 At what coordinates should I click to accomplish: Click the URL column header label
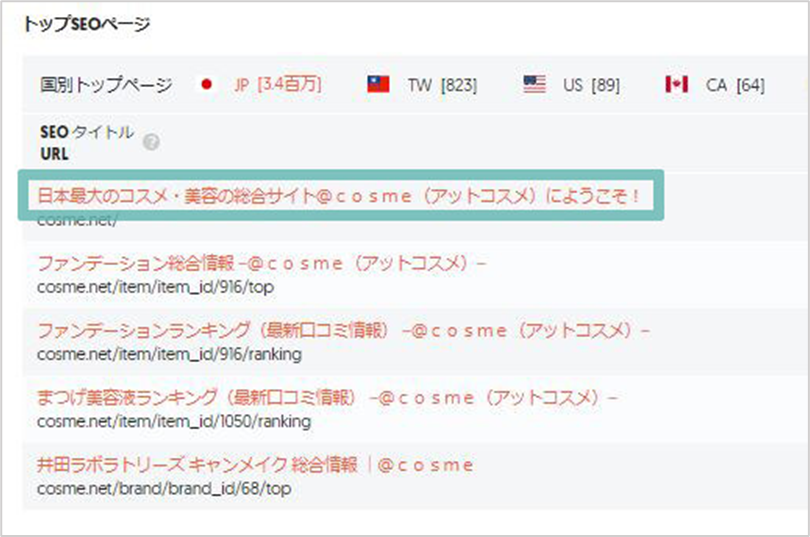(54, 154)
